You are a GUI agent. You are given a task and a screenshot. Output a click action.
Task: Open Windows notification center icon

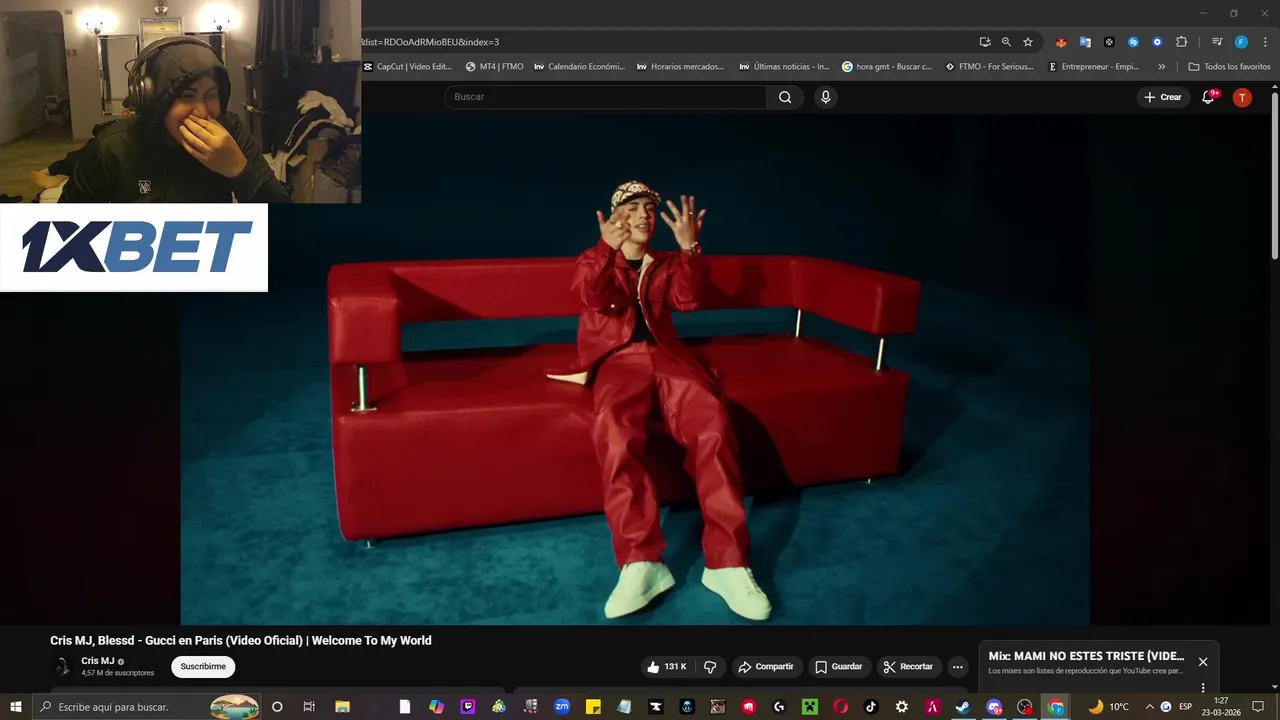click(x=1258, y=707)
